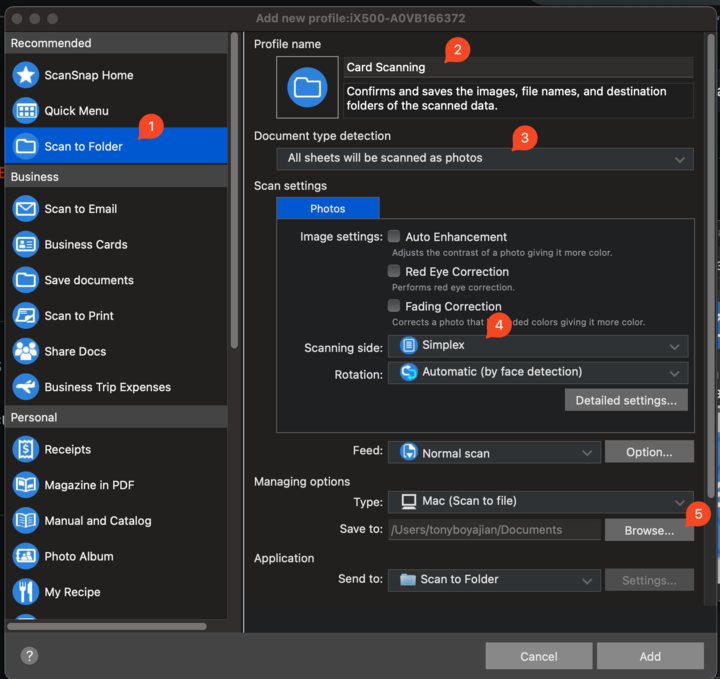Select the My Recipe profile row
Screen dimensions: 720x679
[116, 592]
